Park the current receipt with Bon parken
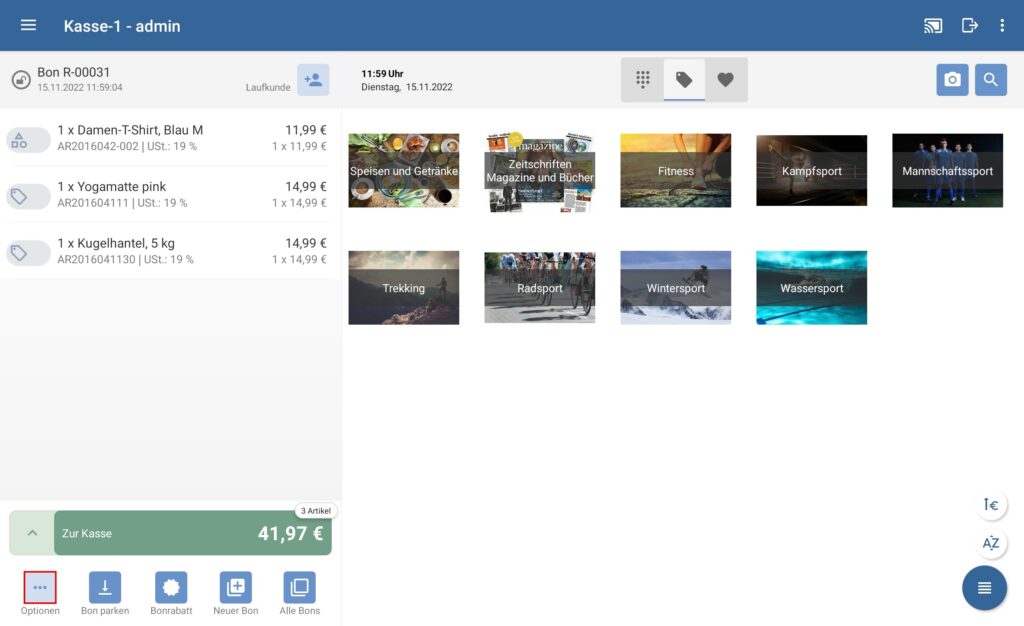 105,588
